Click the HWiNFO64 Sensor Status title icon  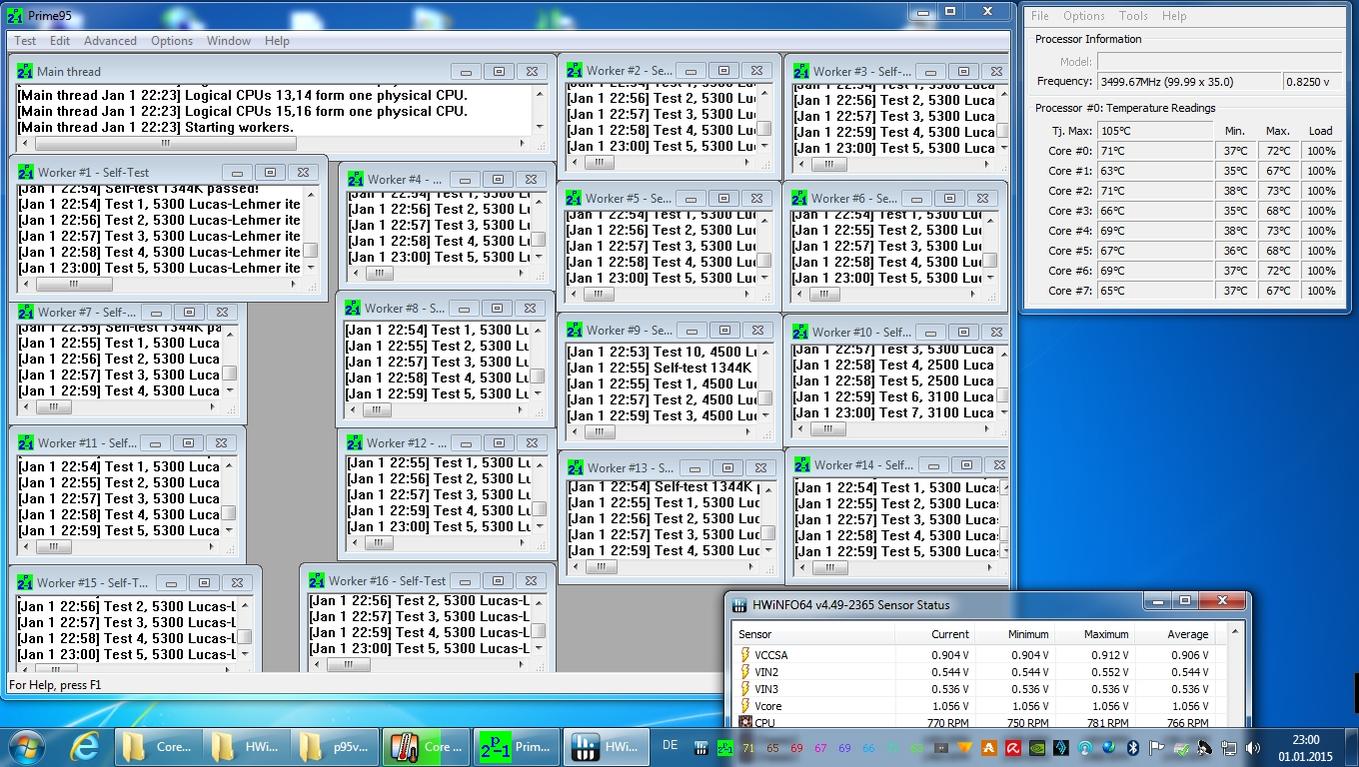pos(739,605)
